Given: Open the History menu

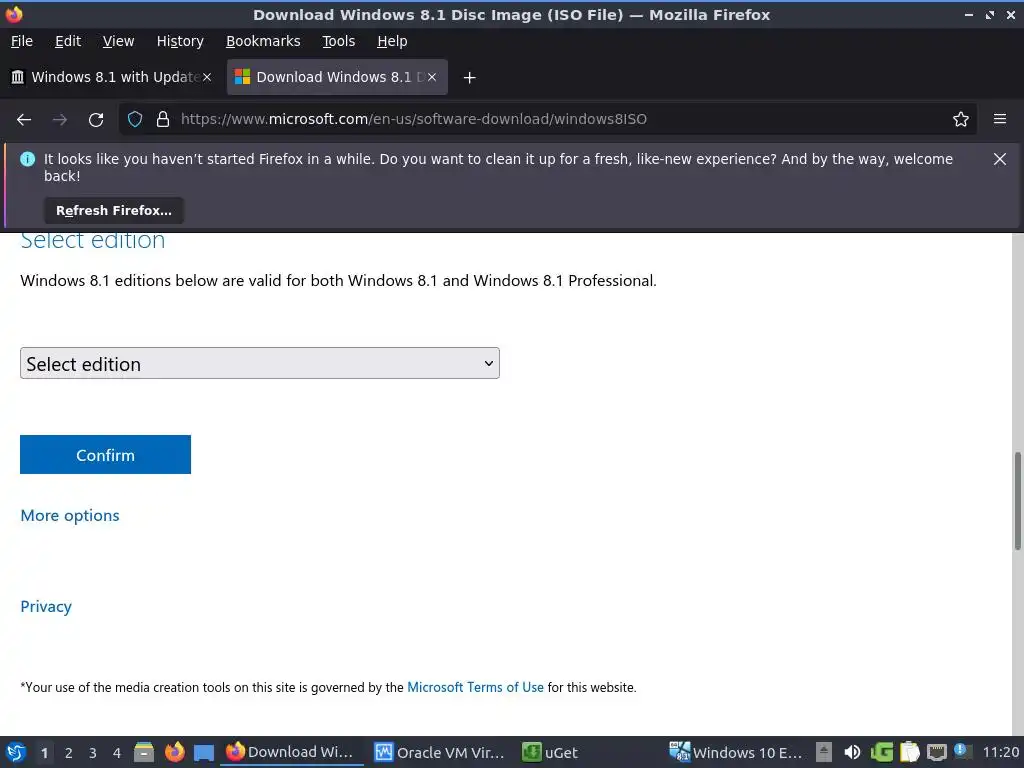Looking at the screenshot, I should tap(180, 41).
